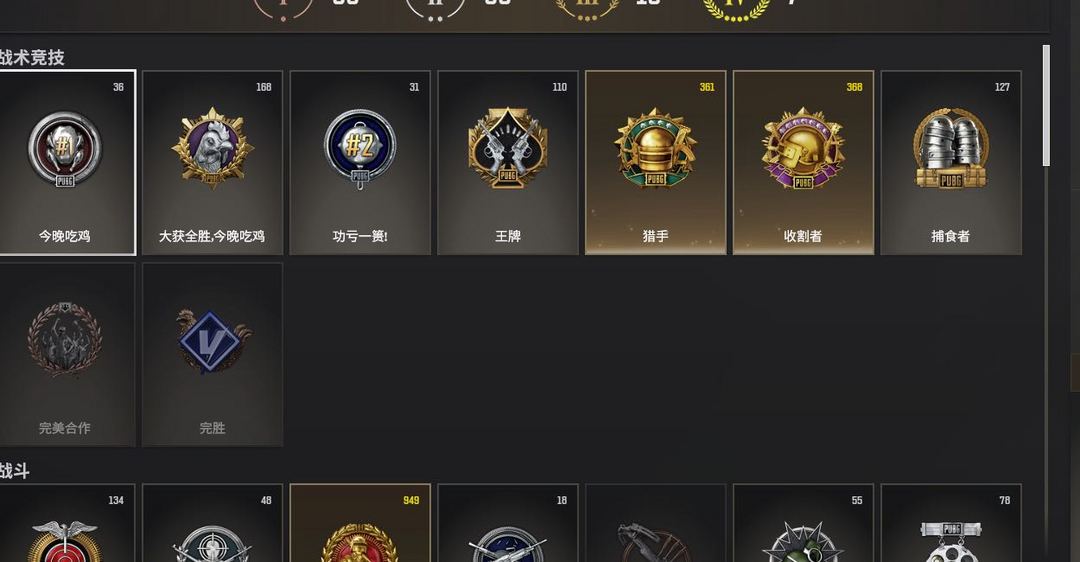This screenshot has width=1080, height=562.
Task: Choose the 收割者 purple ribbon medal
Action: pos(803,163)
